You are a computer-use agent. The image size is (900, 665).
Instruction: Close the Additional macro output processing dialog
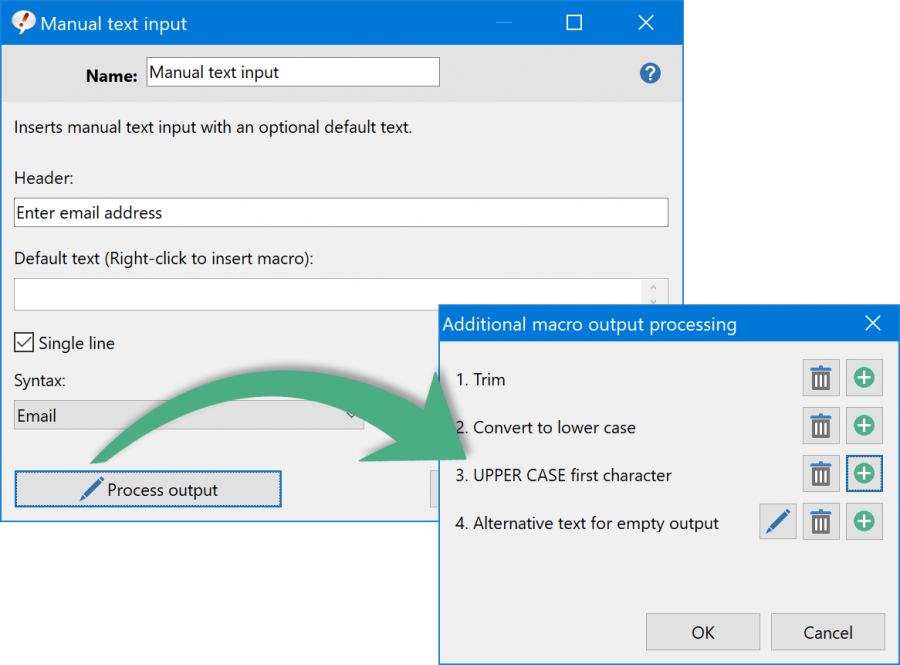coord(872,324)
